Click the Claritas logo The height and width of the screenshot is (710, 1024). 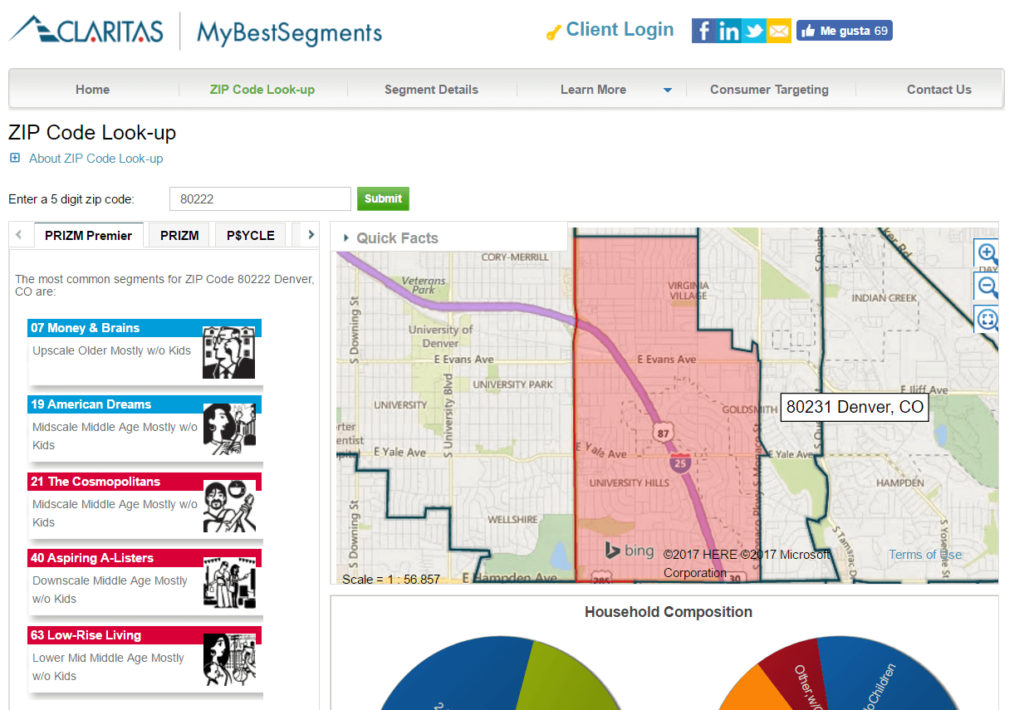(x=86, y=30)
